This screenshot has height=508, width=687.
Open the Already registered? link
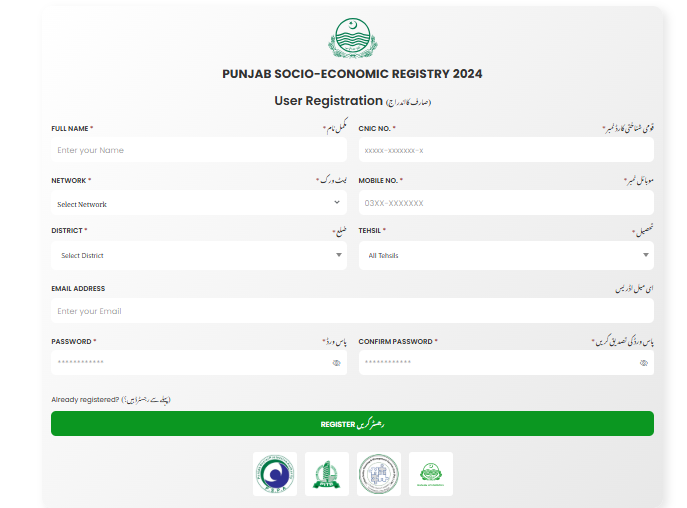pos(111,400)
